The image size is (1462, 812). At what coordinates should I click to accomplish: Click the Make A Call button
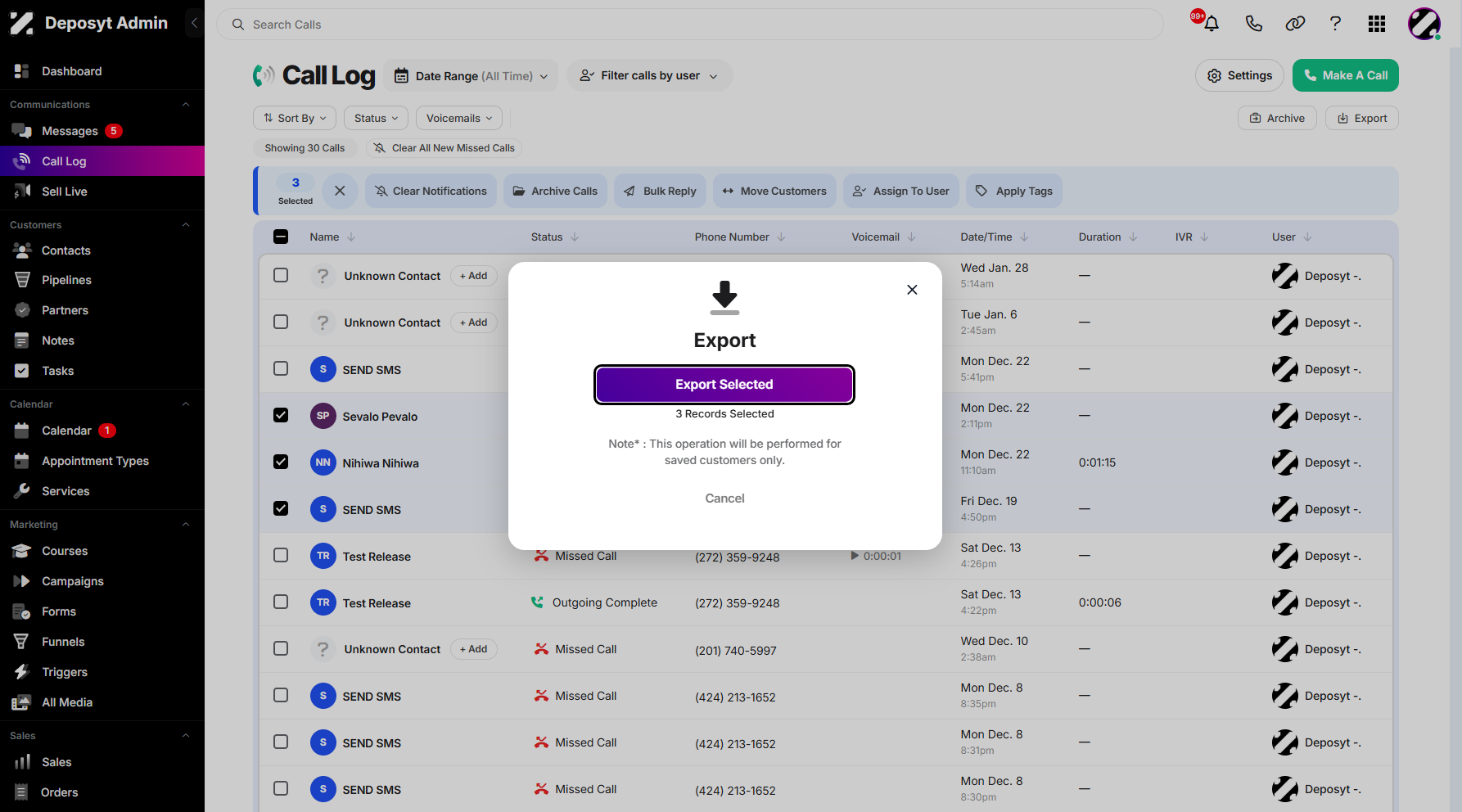[x=1346, y=75]
